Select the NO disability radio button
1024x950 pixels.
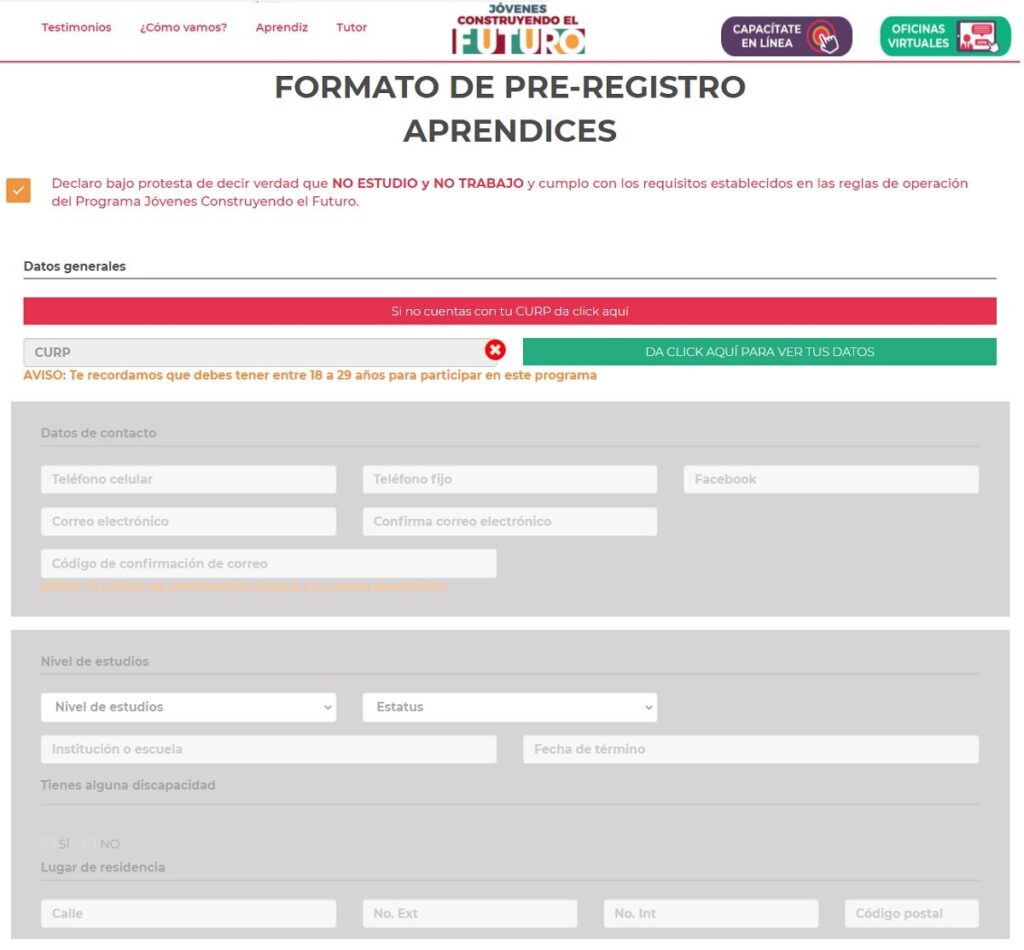(89, 844)
